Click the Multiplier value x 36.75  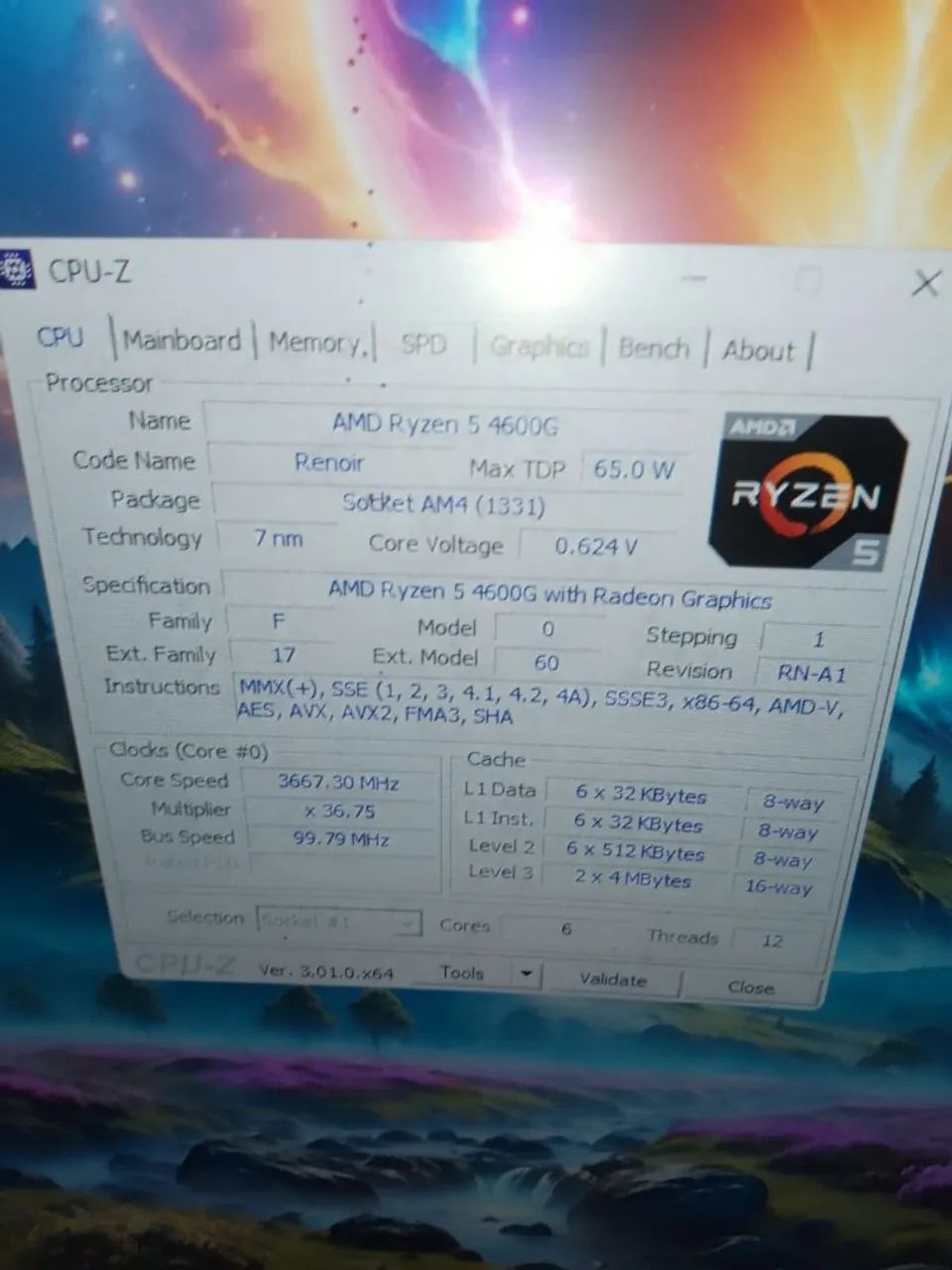[340, 811]
